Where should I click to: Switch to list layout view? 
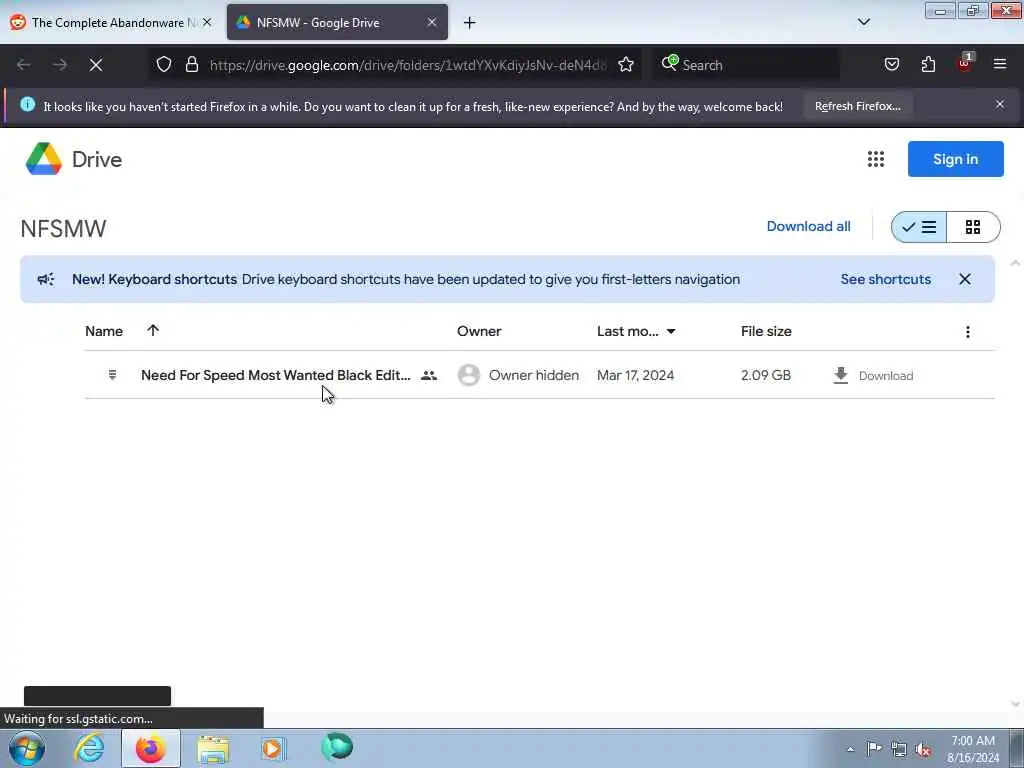pyautogui.click(x=918, y=227)
